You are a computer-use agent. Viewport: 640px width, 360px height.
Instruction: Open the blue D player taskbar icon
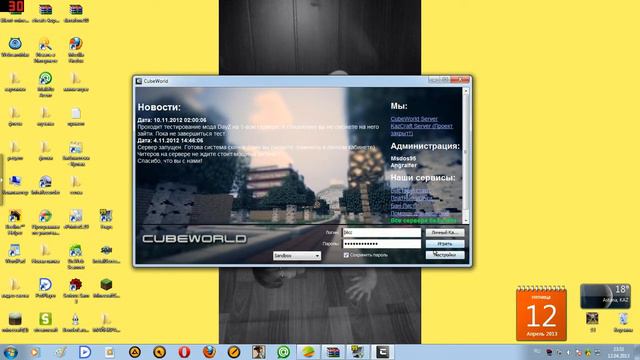coord(85,352)
